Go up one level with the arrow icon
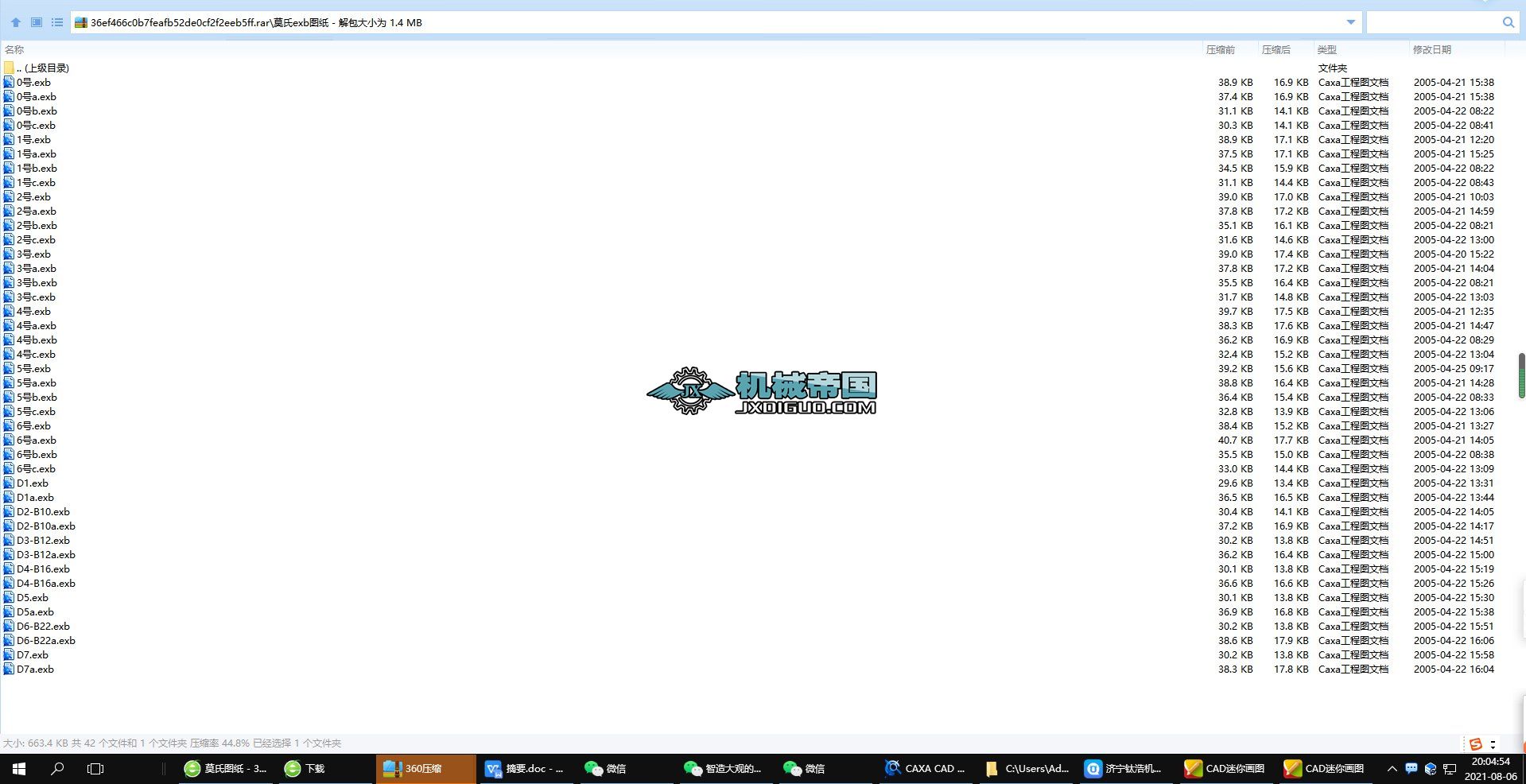The image size is (1526, 784). click(x=16, y=22)
